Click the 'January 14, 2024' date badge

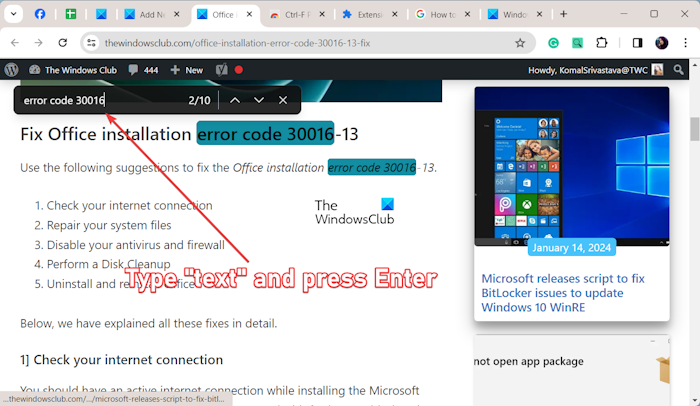571,247
